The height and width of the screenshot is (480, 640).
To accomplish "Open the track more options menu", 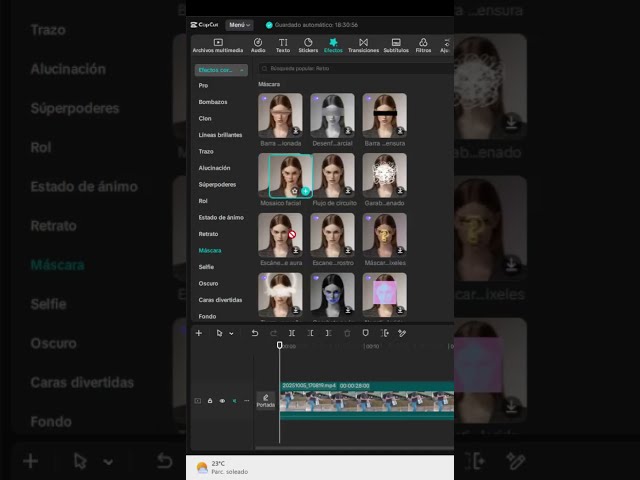I will (247, 401).
